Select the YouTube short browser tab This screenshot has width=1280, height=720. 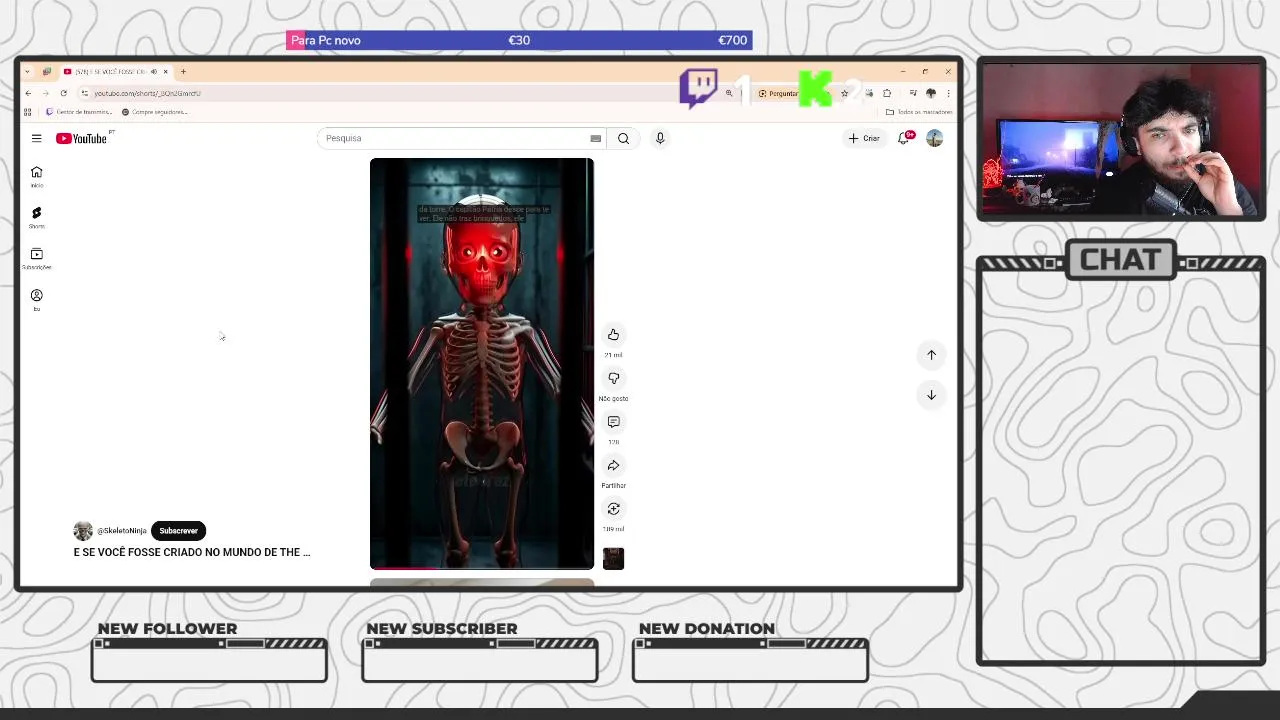(x=115, y=72)
